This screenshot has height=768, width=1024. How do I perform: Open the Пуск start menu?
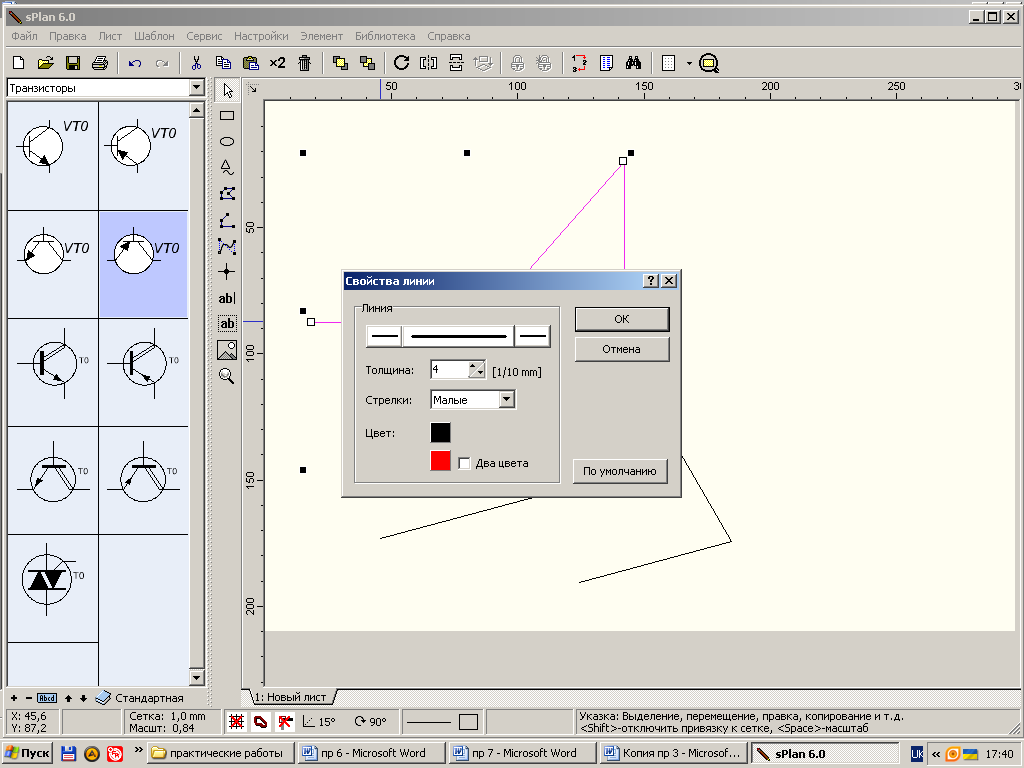pos(27,753)
